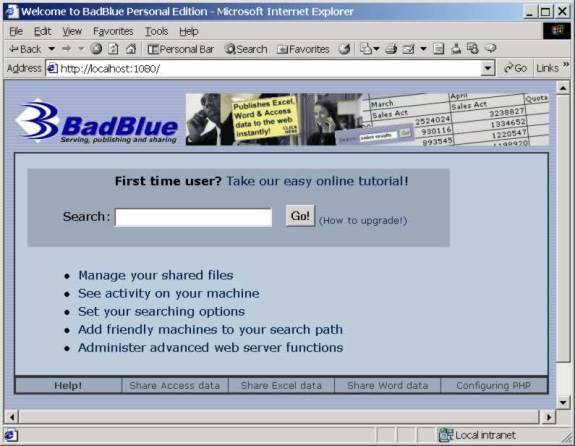
Task: Go to the home page icon
Action: pos(131,49)
